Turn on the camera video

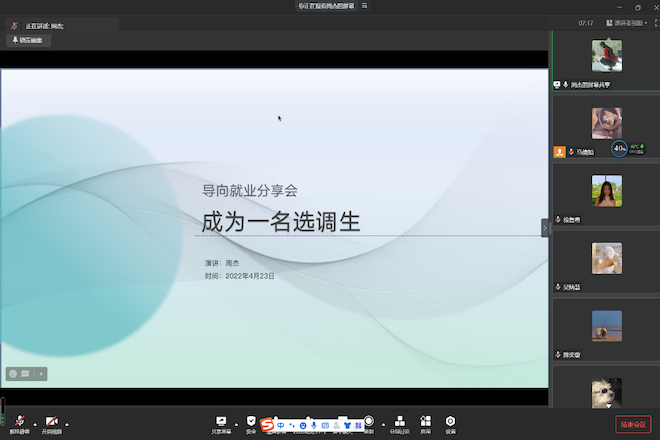[51, 423]
